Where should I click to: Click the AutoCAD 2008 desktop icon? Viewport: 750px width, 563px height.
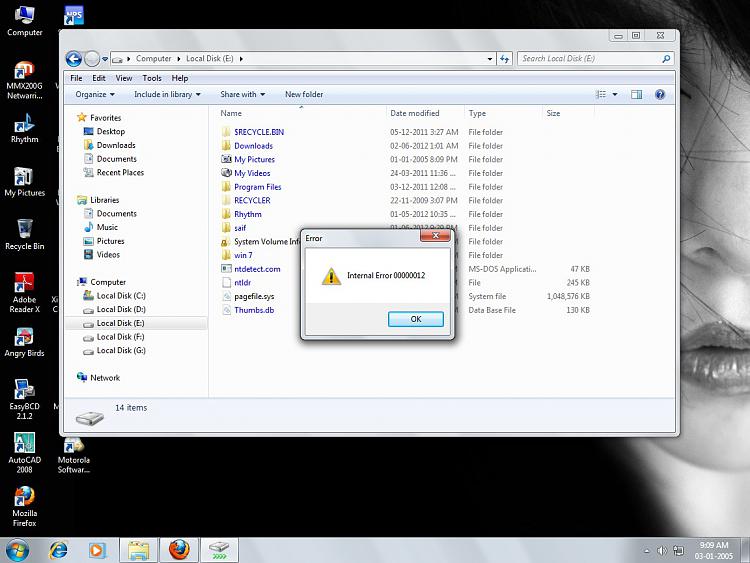pos(24,453)
